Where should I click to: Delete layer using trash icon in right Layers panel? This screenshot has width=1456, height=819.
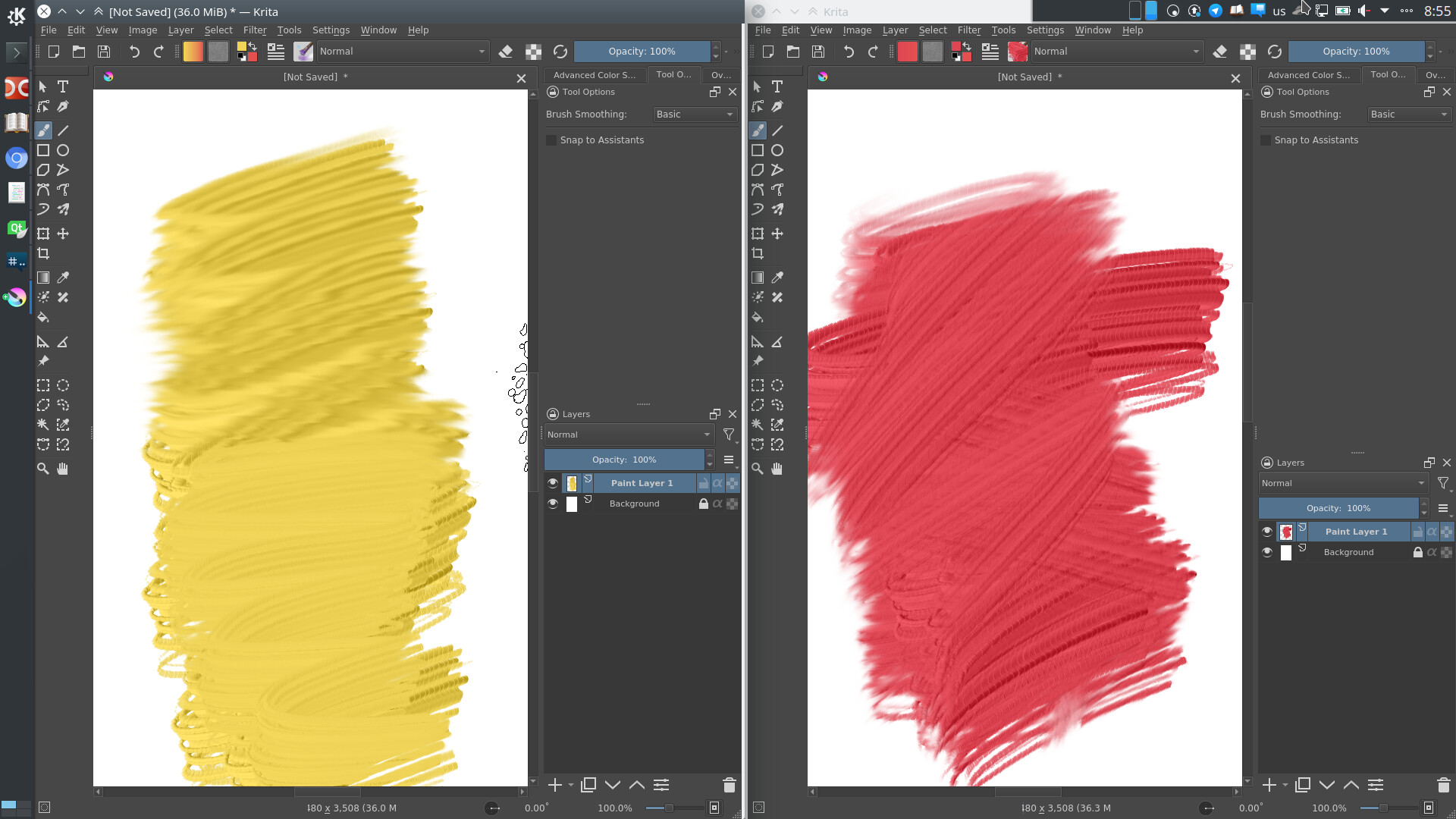[x=1443, y=785]
